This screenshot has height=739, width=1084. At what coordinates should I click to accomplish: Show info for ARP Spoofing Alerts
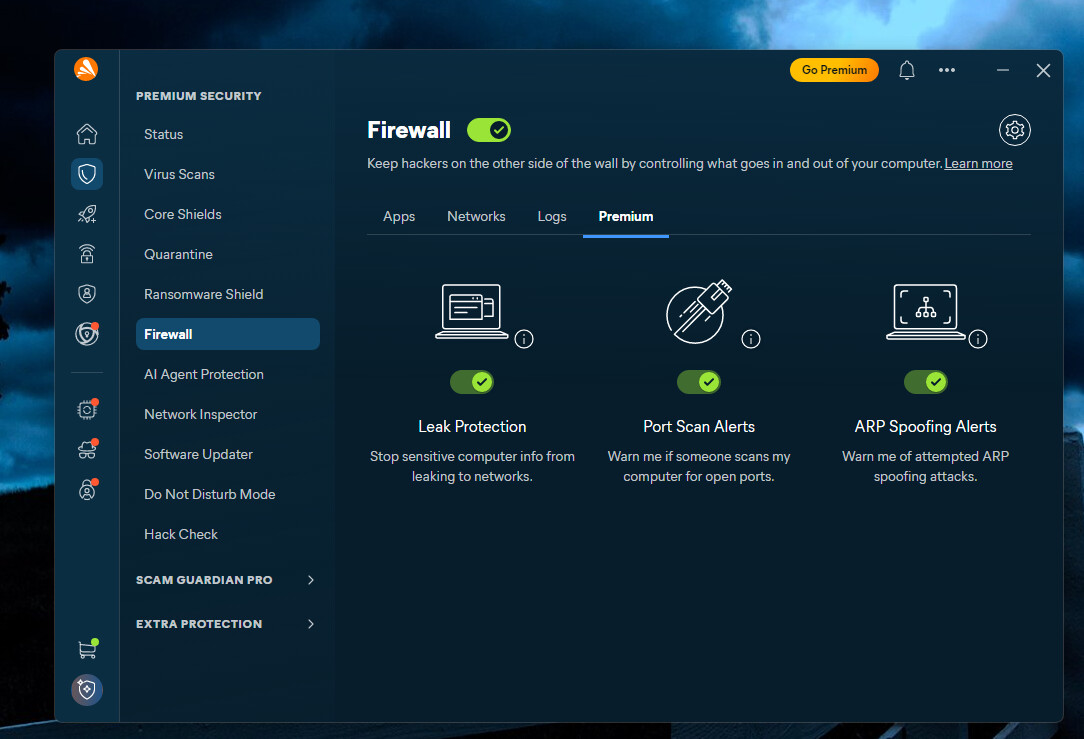(978, 339)
